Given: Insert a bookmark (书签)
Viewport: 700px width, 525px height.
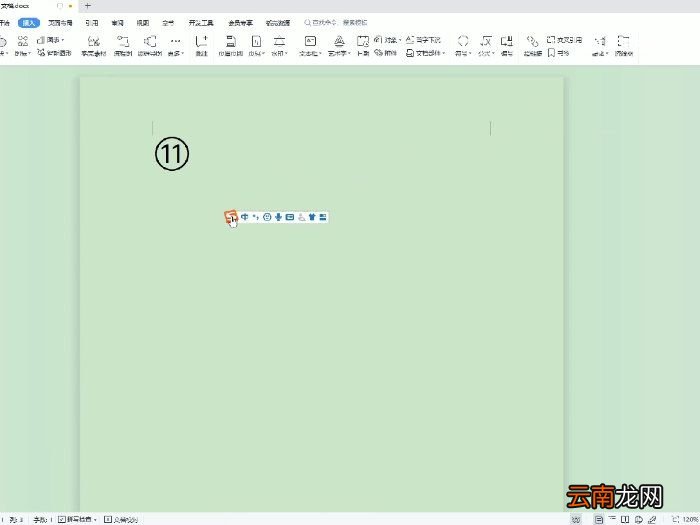Looking at the screenshot, I should [558, 53].
